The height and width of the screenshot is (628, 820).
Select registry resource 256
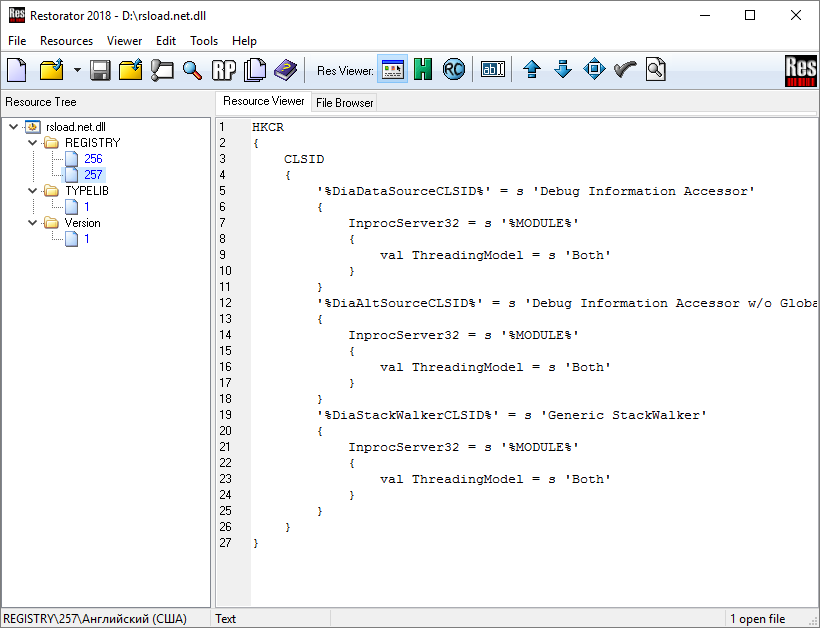tap(93, 159)
